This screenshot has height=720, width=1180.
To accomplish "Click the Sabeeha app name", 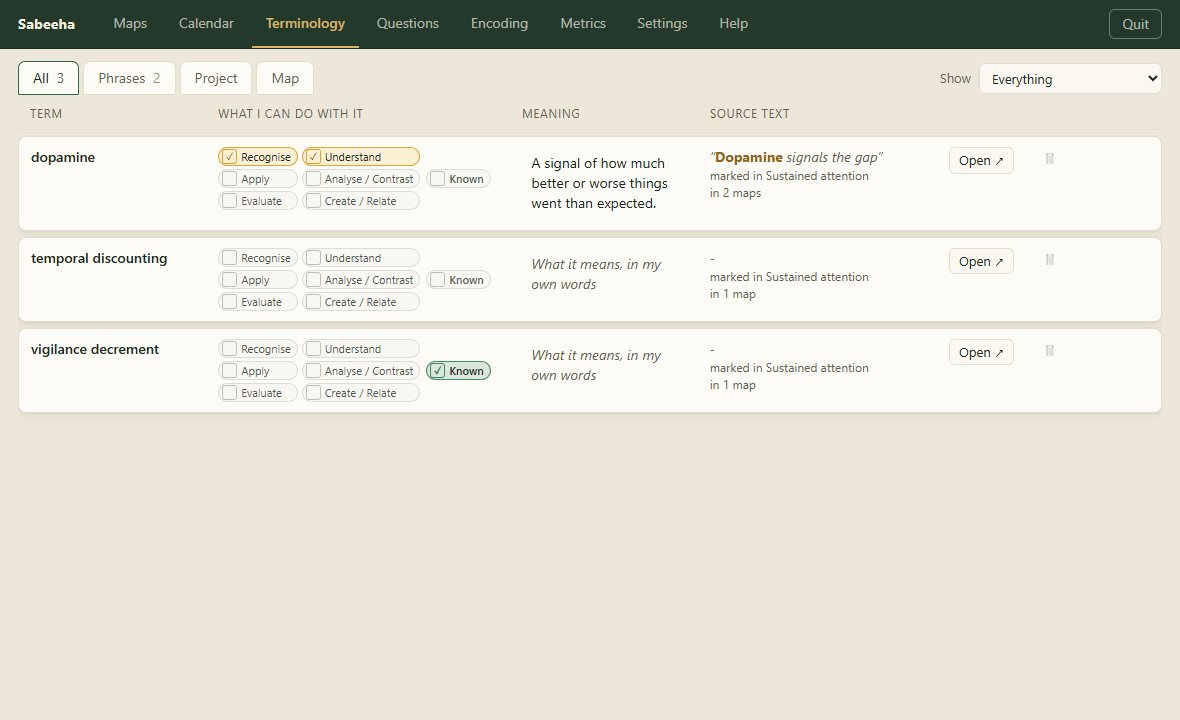I will coord(47,24).
